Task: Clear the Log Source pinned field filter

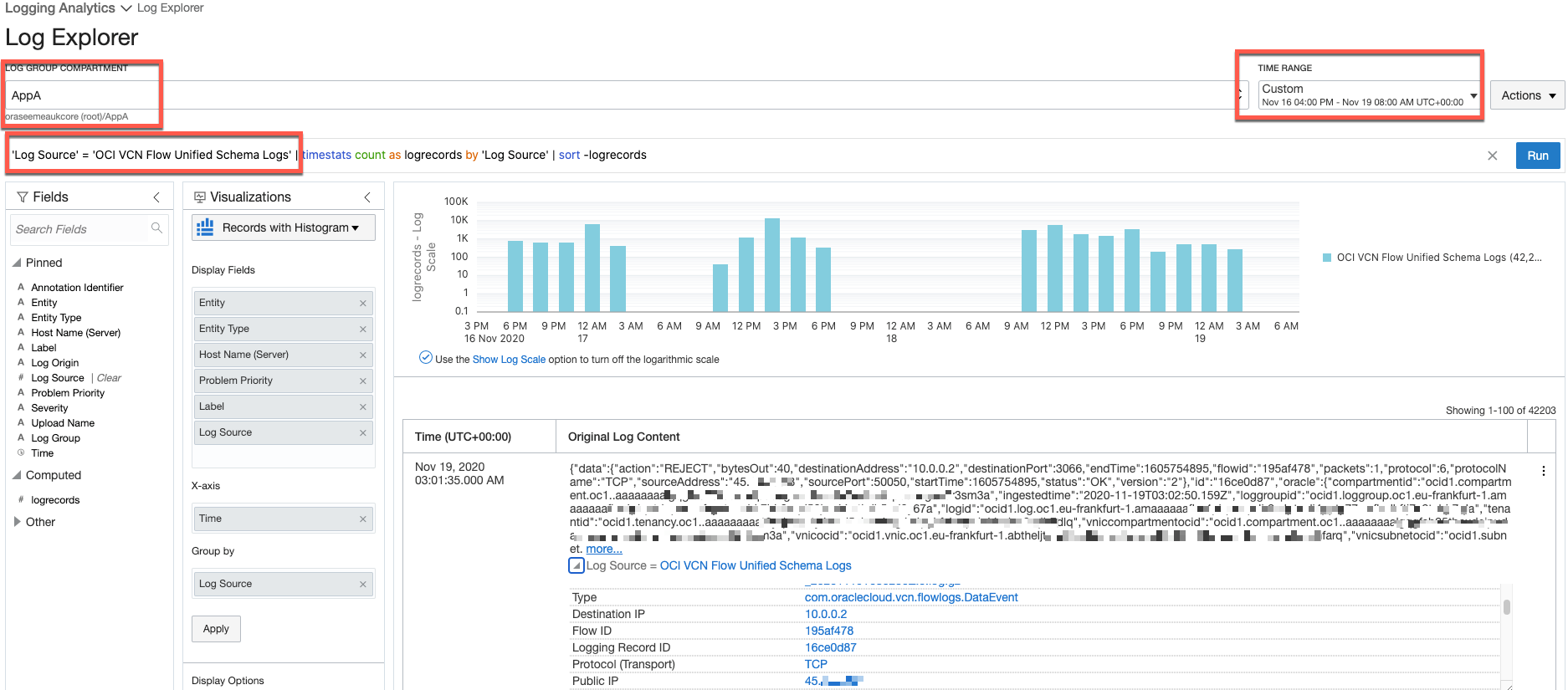Action: pos(109,378)
